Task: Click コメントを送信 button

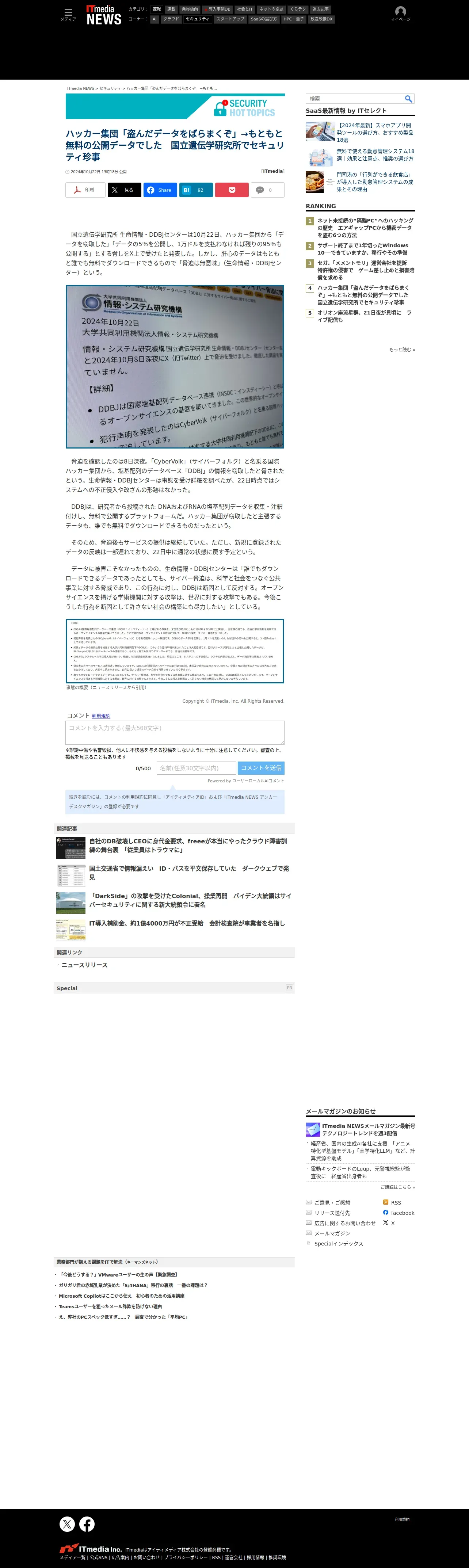Action: [x=261, y=768]
